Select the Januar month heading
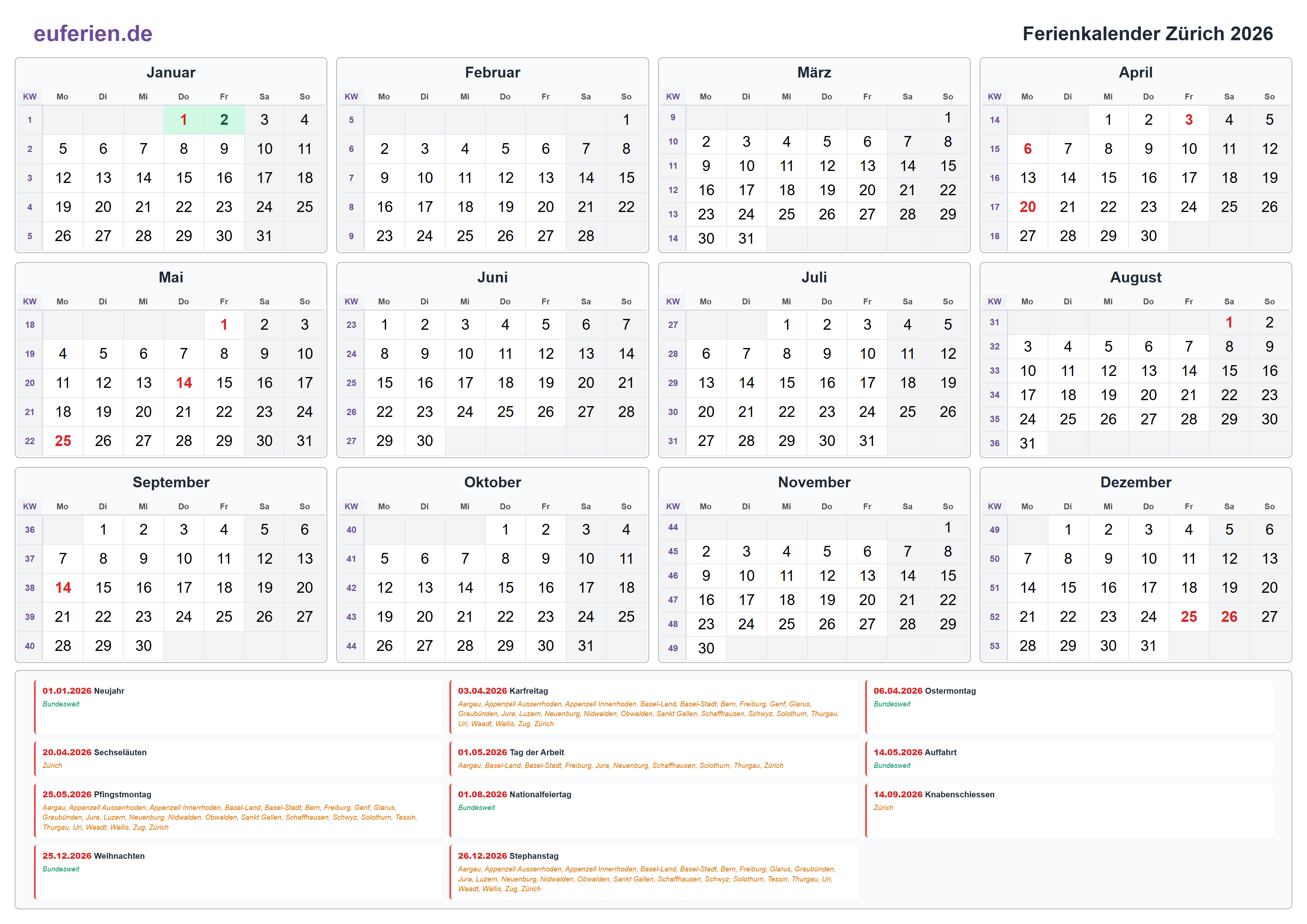 (171, 72)
